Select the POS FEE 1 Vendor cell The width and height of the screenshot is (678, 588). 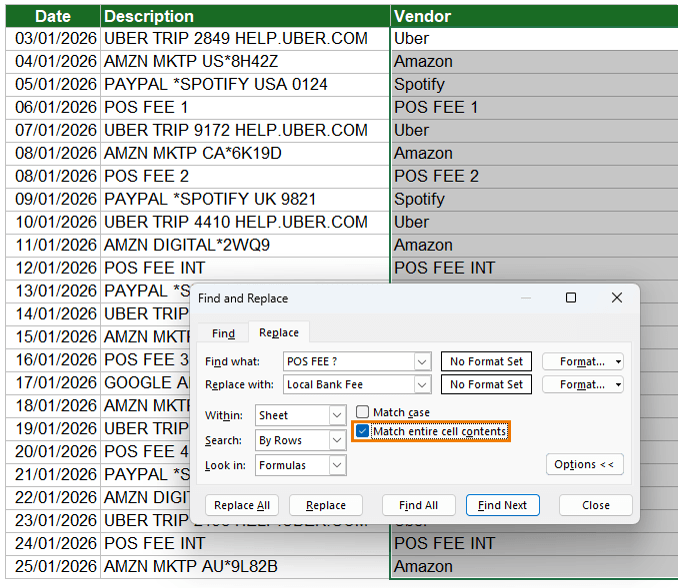pos(534,108)
